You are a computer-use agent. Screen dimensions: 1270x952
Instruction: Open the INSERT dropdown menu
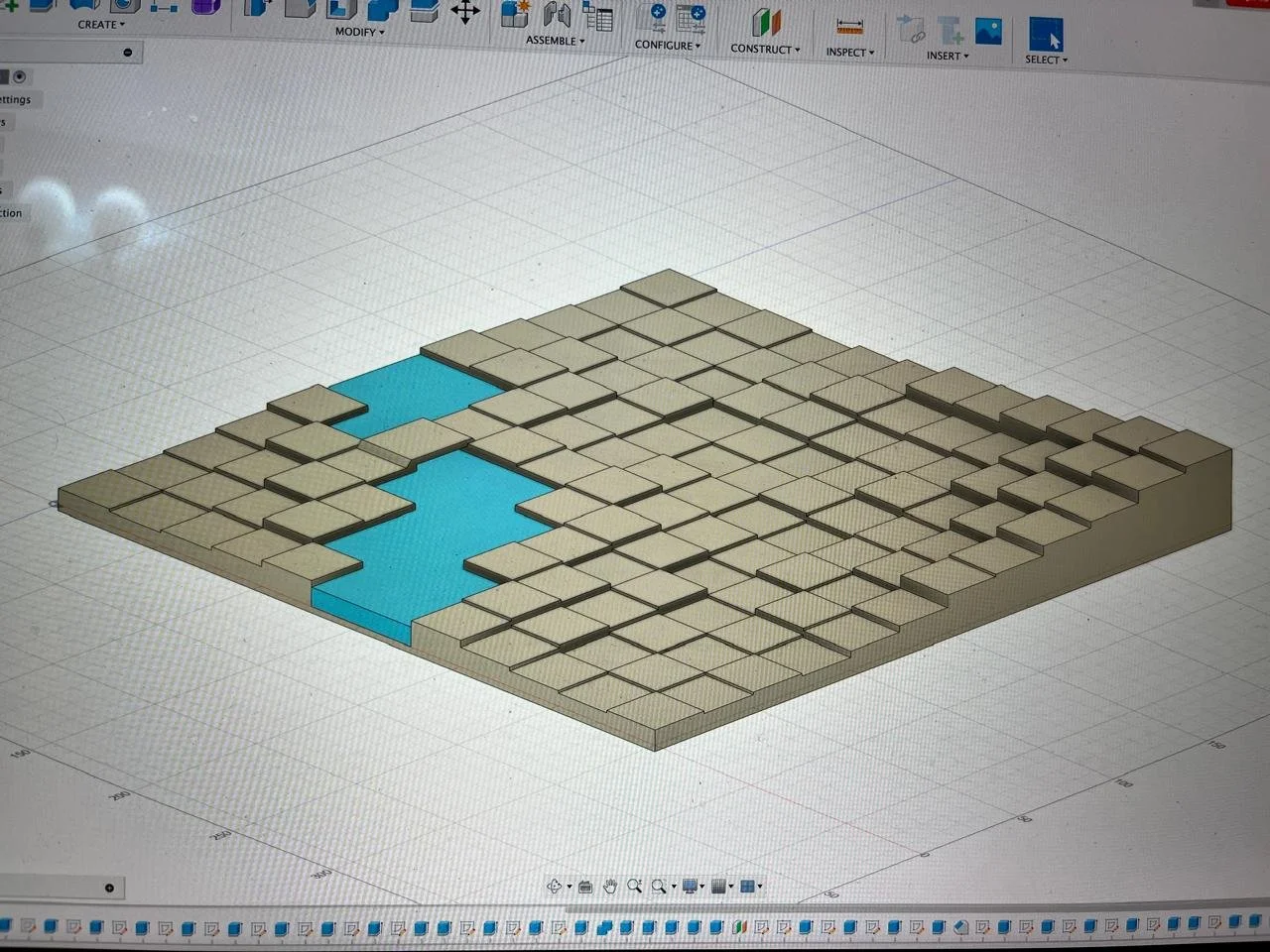[x=948, y=57]
